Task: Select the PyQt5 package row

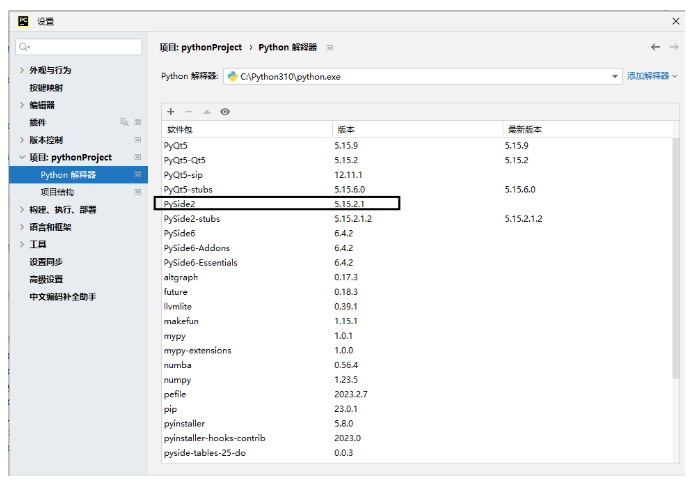Action: pos(417,145)
